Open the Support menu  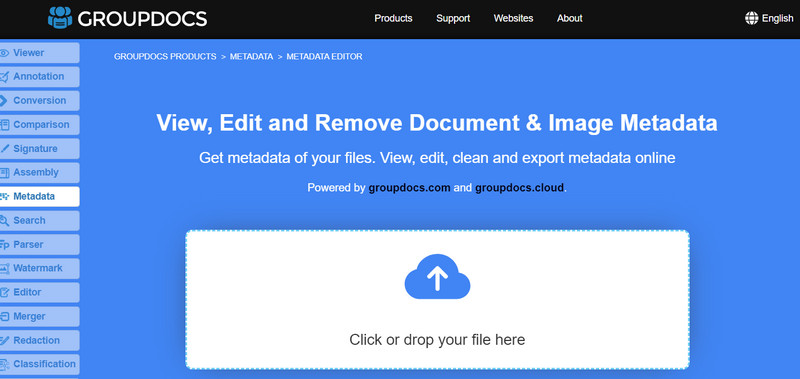tap(453, 18)
